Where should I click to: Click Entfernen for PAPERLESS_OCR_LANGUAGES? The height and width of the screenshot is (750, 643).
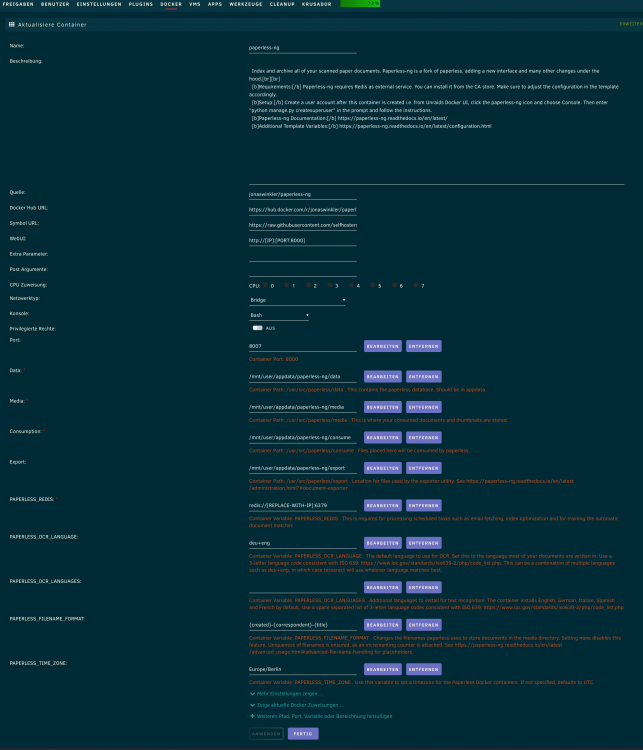click(x=424, y=587)
